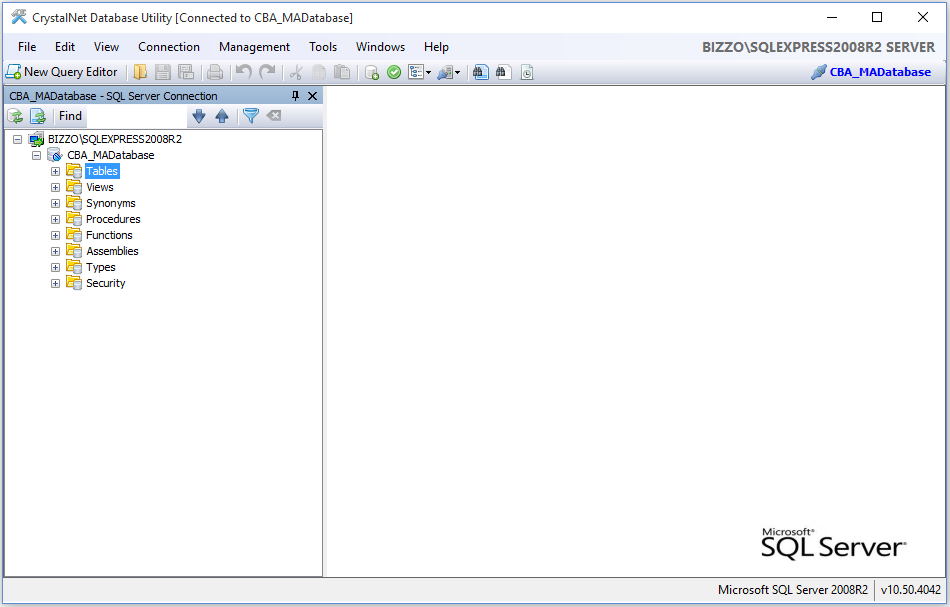Select the Tables tree item
950x607 pixels.
102,171
